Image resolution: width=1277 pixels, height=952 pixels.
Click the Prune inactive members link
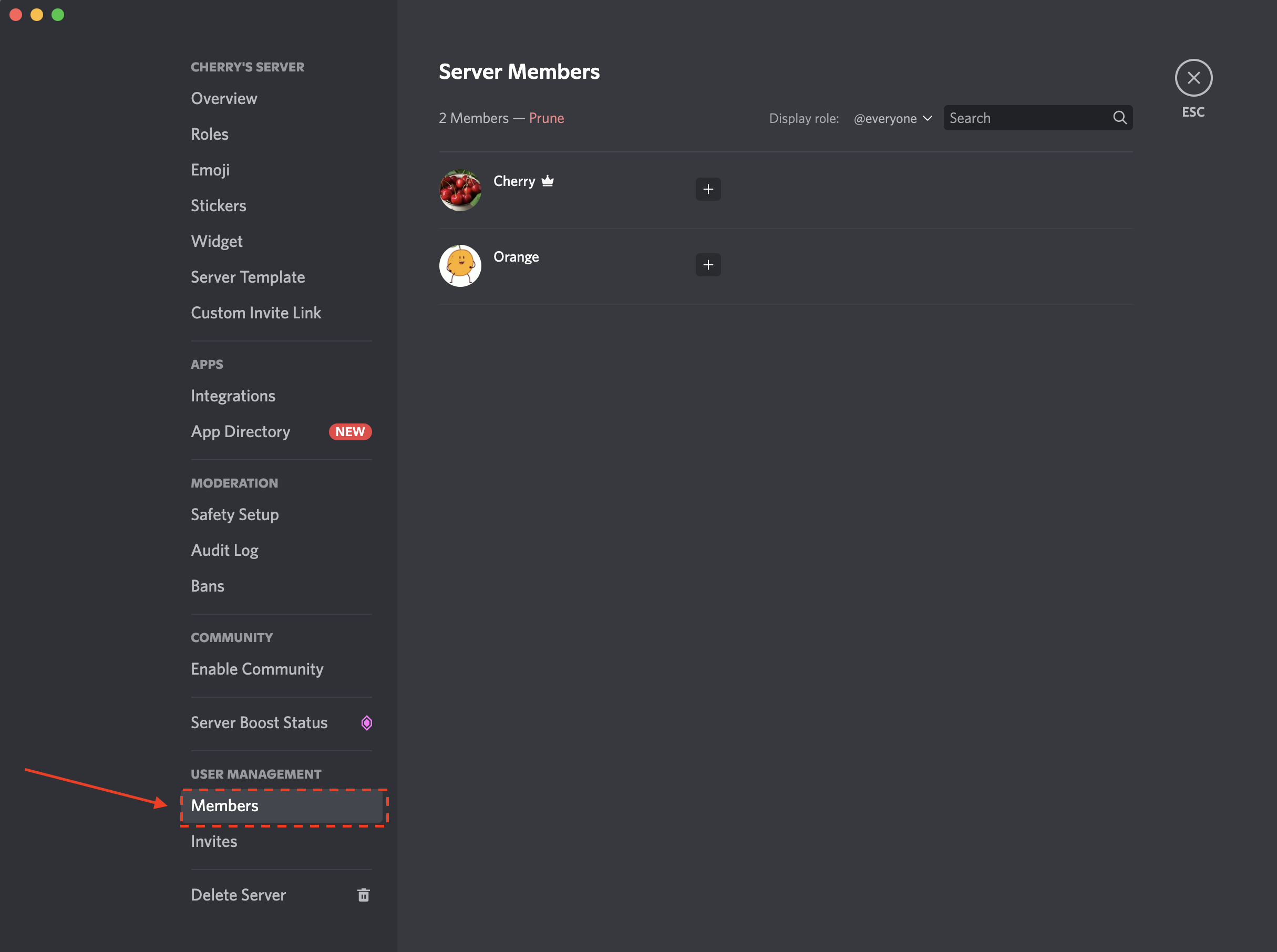click(x=547, y=118)
